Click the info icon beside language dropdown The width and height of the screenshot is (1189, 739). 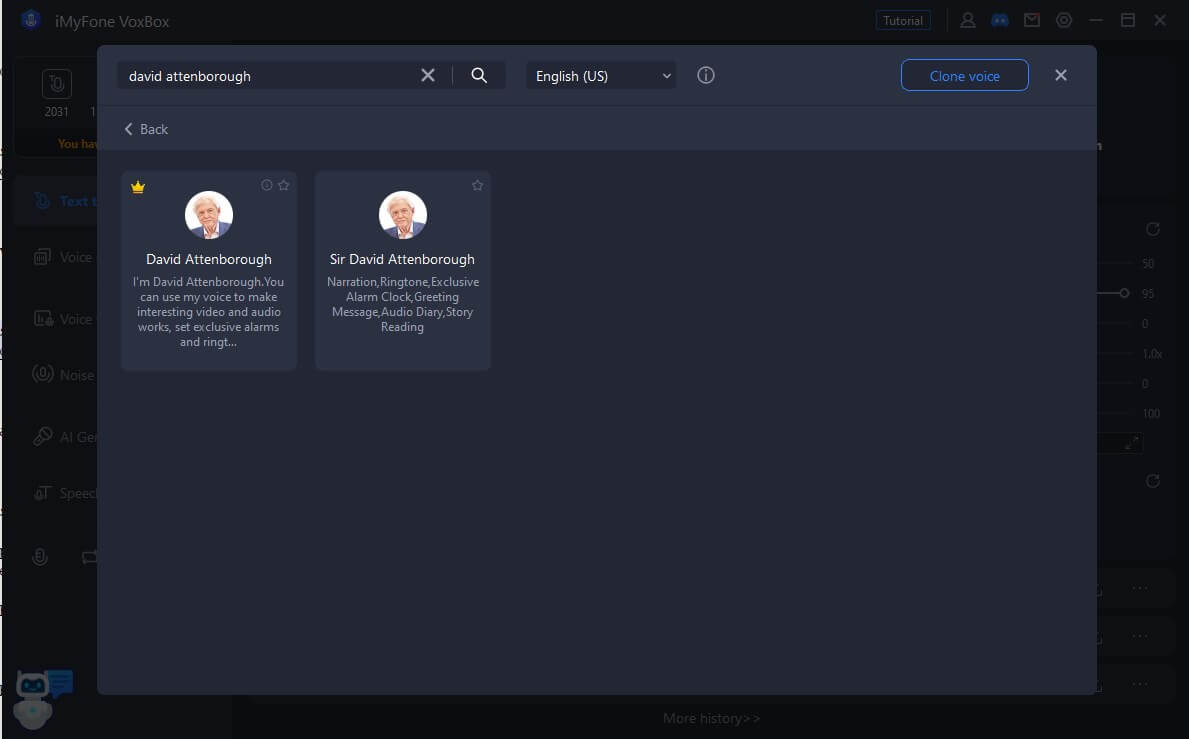pos(705,75)
